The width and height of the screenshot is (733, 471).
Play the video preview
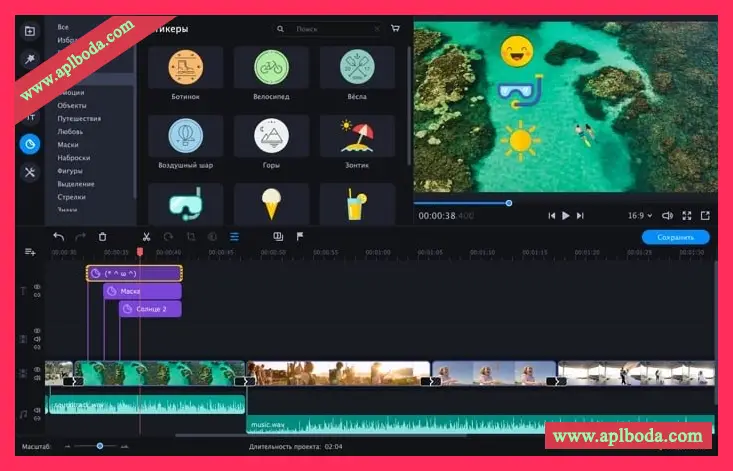(x=566, y=215)
